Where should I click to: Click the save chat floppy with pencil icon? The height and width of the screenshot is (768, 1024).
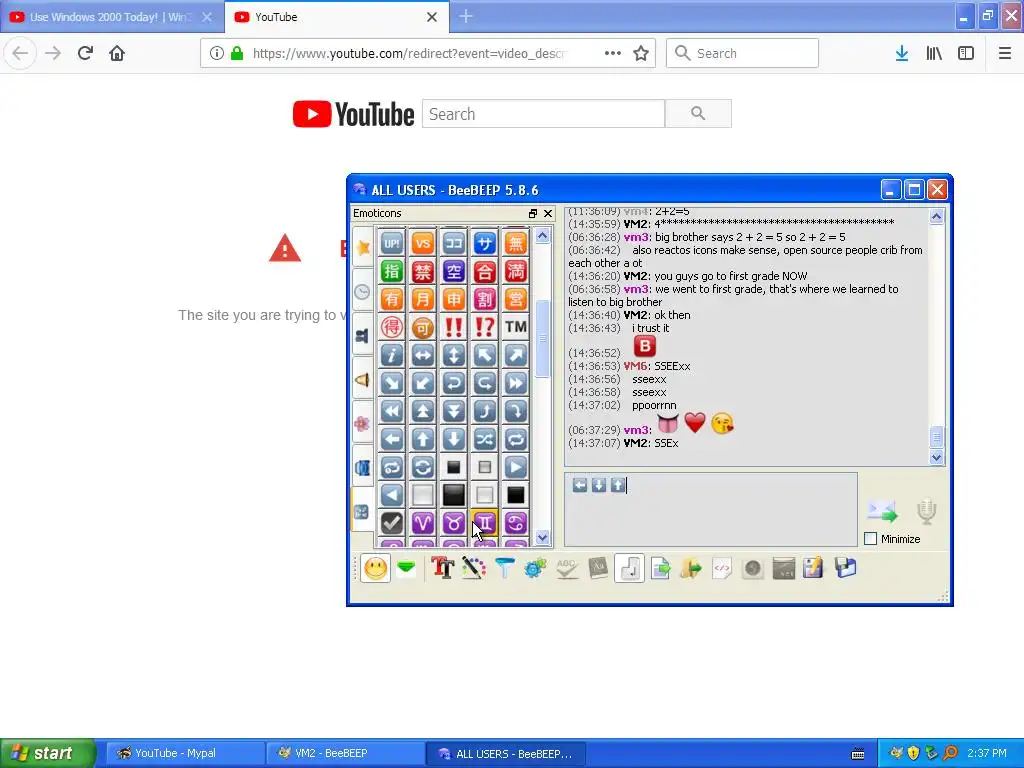click(814, 568)
